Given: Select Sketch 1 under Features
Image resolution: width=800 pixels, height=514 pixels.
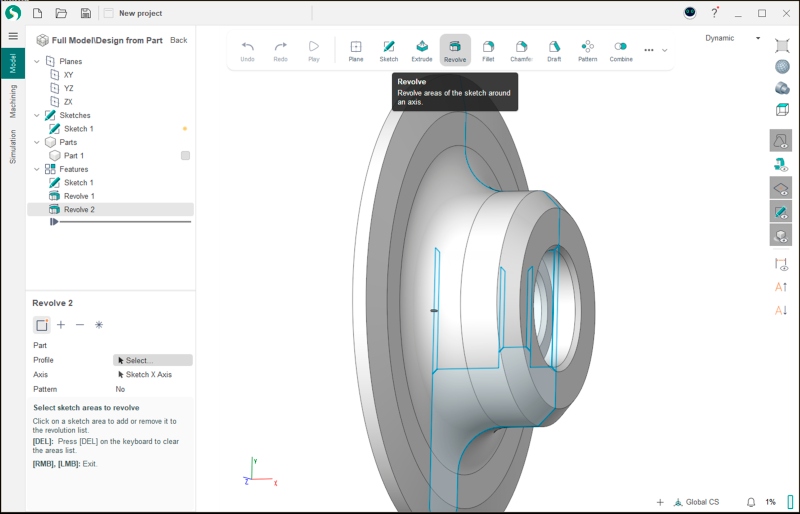Looking at the screenshot, I should point(79,183).
